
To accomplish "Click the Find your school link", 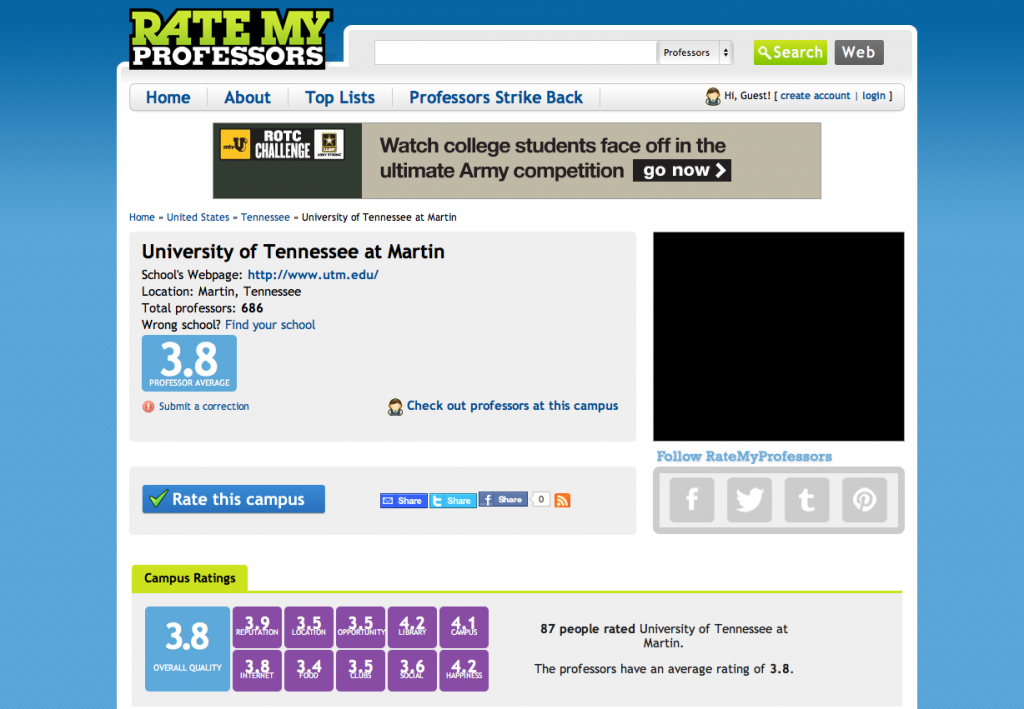I will click(270, 325).
